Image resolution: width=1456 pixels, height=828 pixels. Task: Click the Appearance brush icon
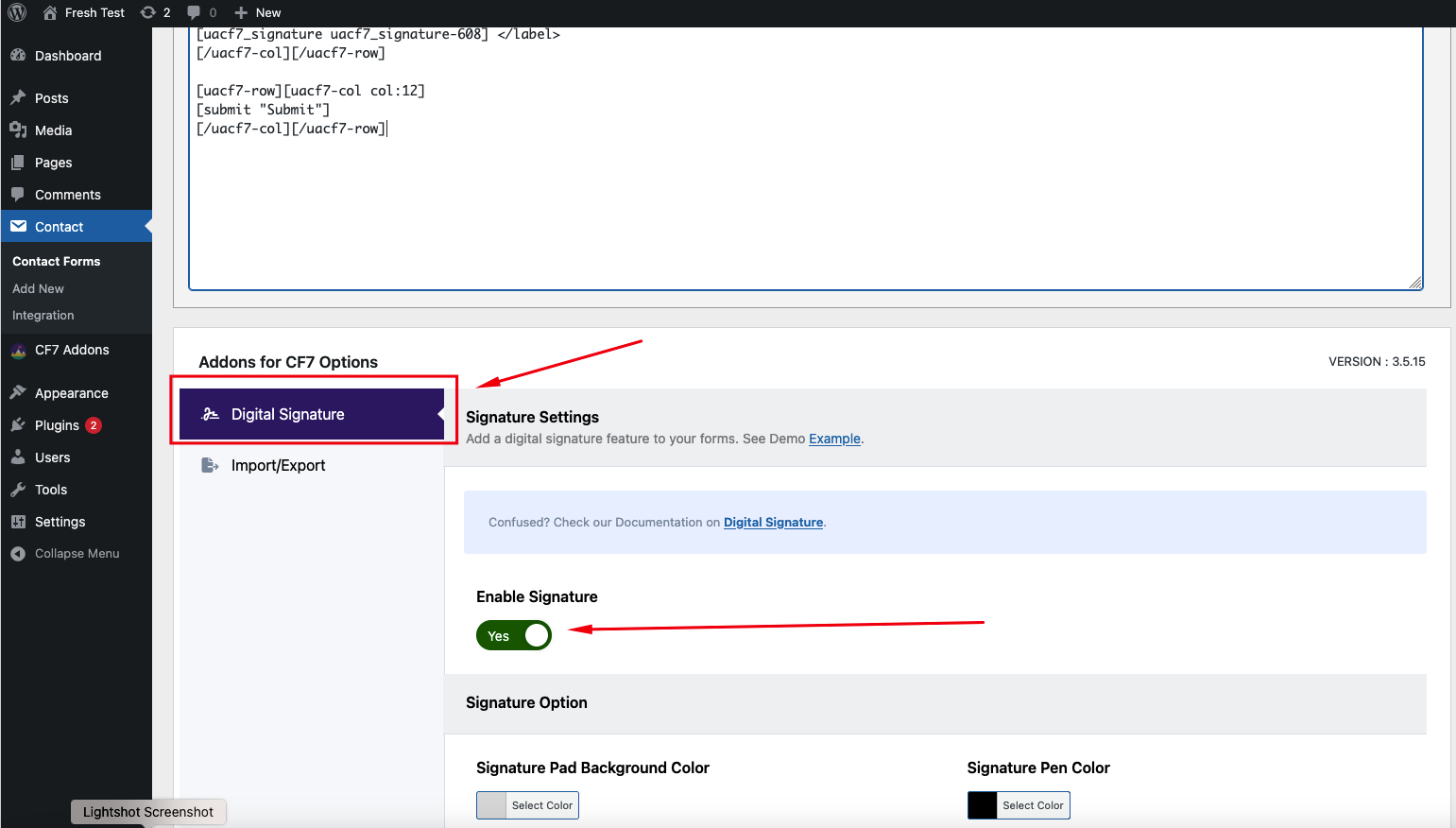(x=18, y=392)
